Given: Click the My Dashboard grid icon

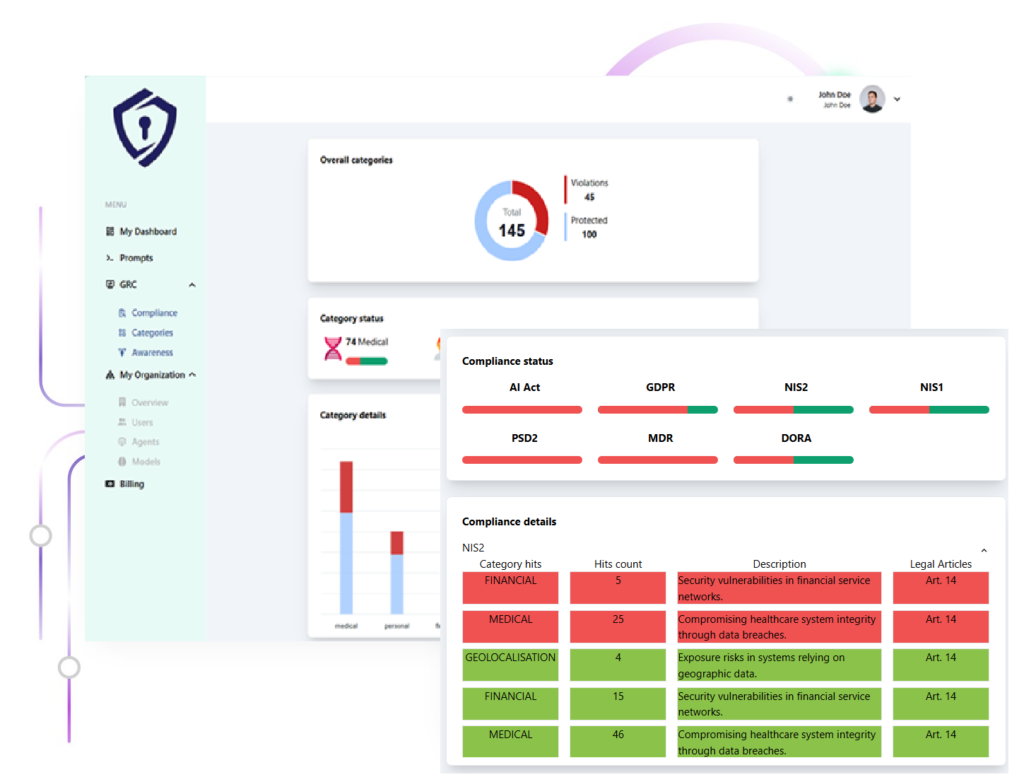Looking at the screenshot, I should click(x=110, y=232).
